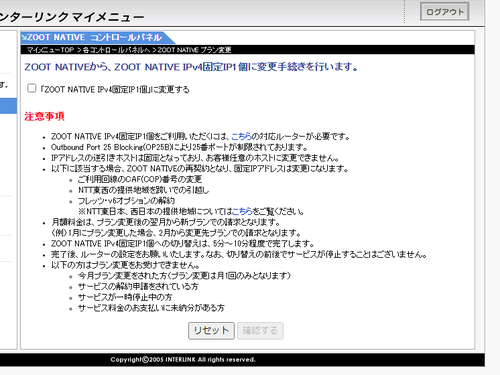The image size is (500, 375).
Task: Click the 今月プラン変更をされた方 line
Action: pos(184,276)
